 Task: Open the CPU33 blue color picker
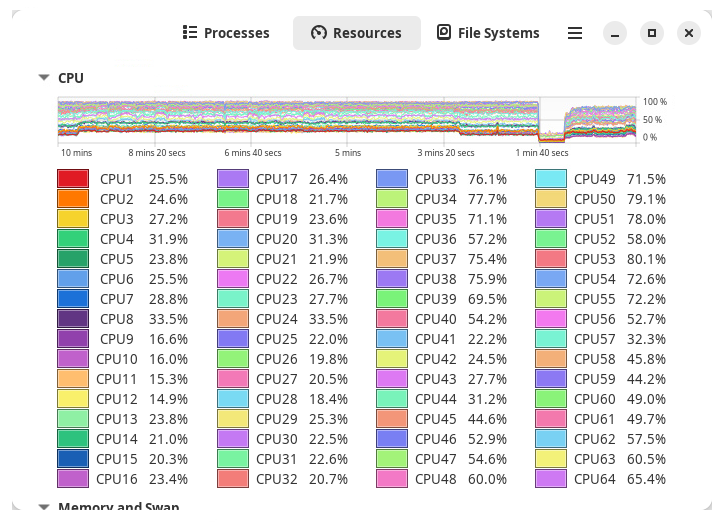[392, 179]
